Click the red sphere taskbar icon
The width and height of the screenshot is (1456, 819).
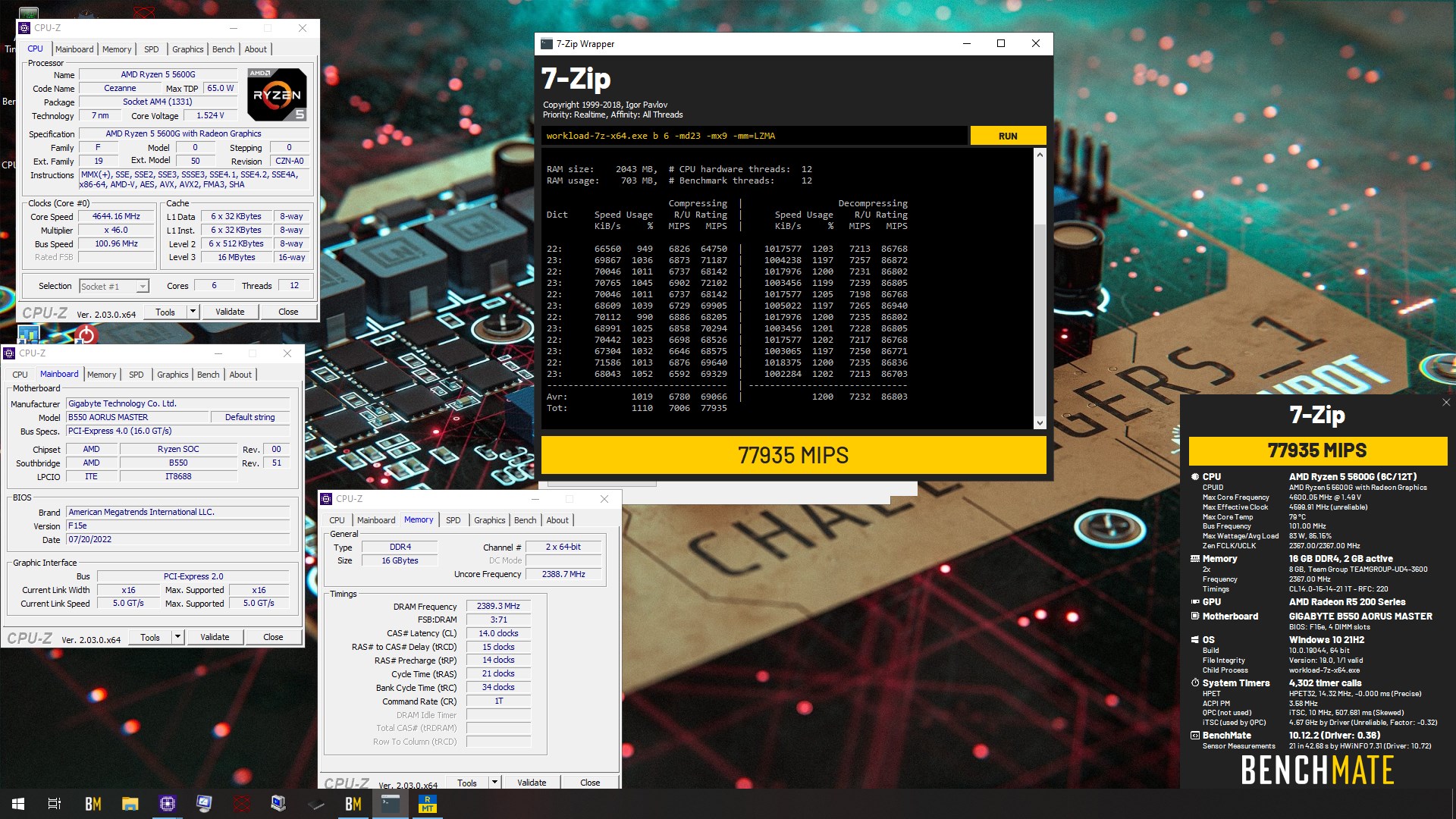point(241,804)
